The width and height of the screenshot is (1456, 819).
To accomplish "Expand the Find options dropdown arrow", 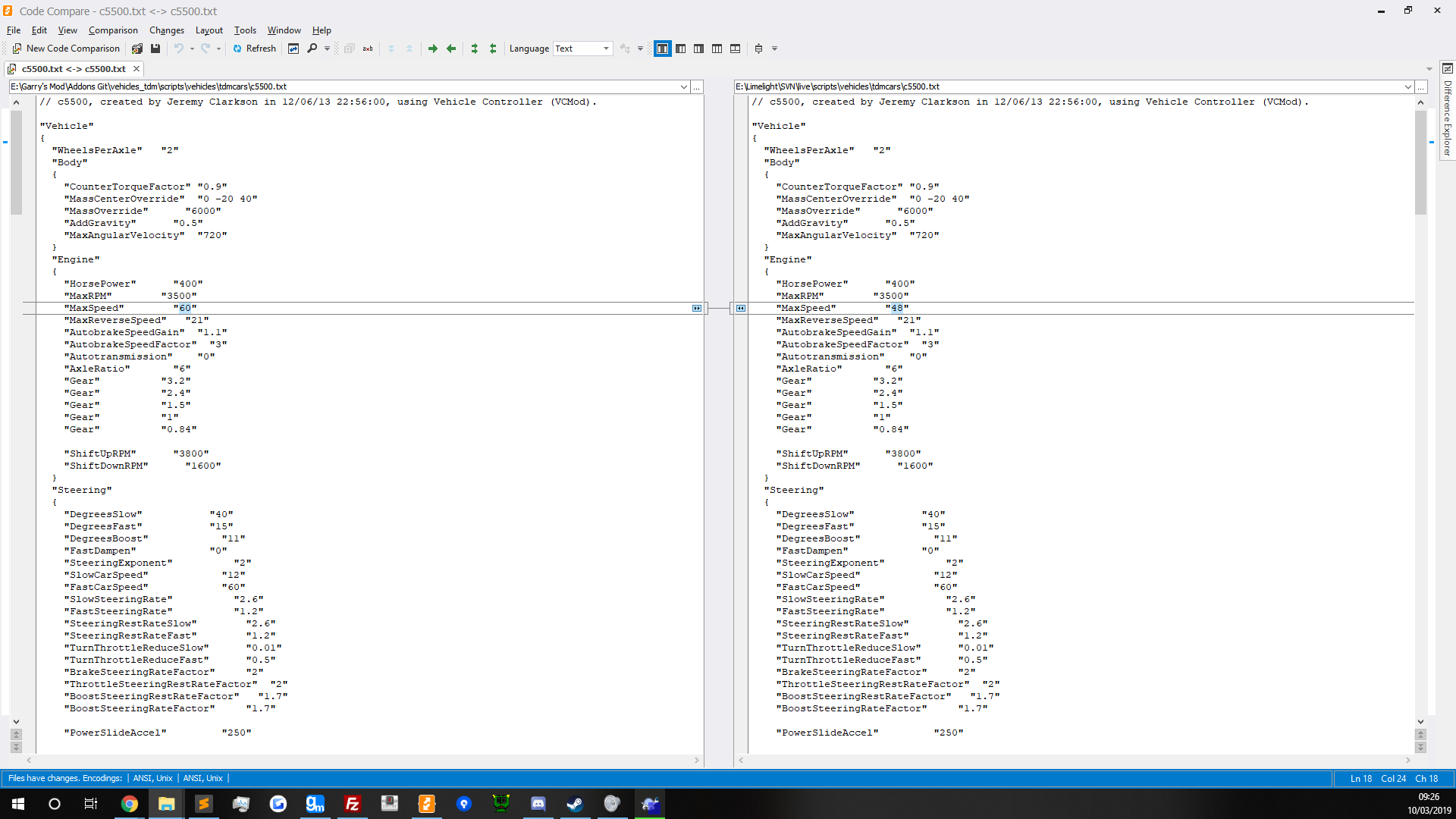I will click(x=327, y=49).
